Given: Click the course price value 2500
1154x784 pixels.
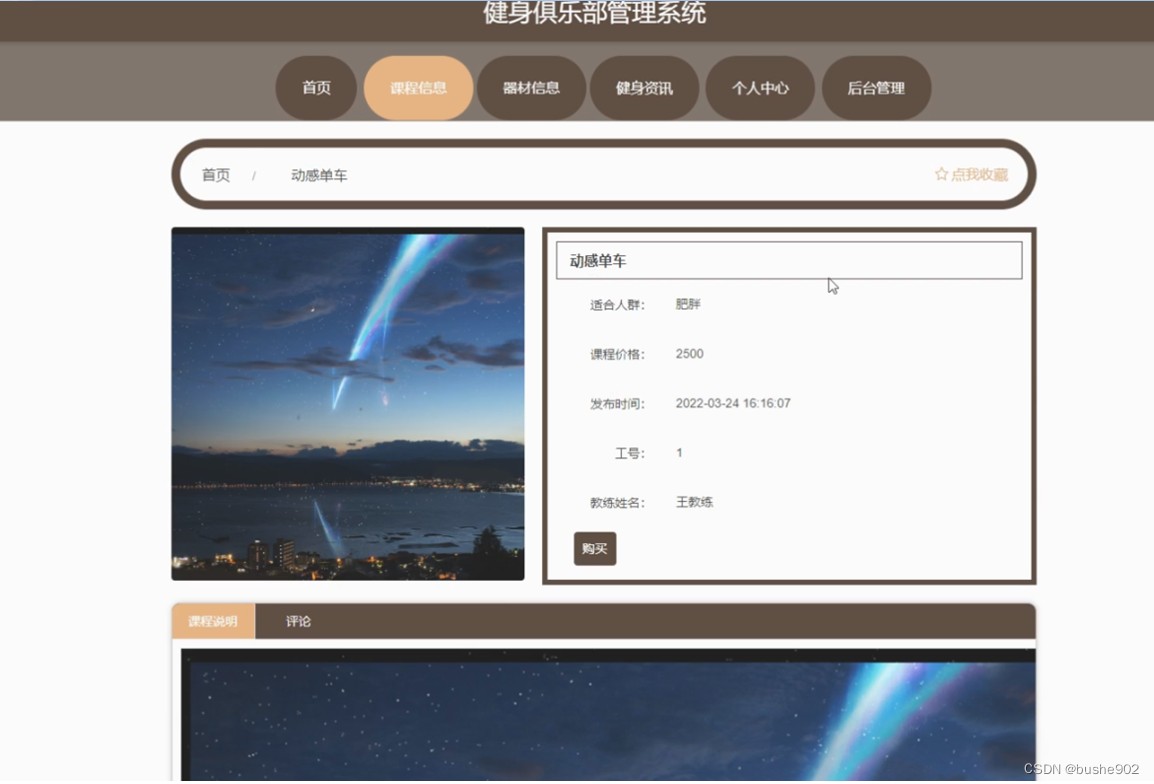Looking at the screenshot, I should (690, 353).
